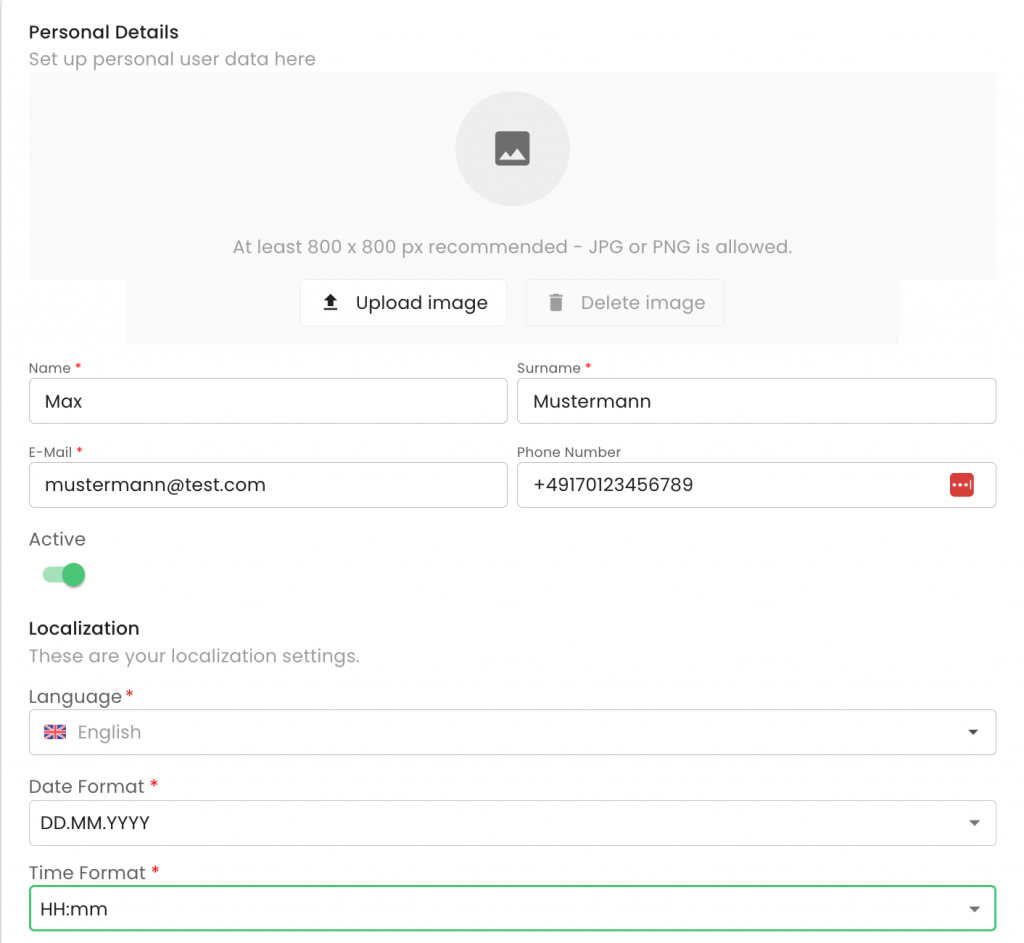Select the DD.MM.YYYY date format value

coord(94,823)
